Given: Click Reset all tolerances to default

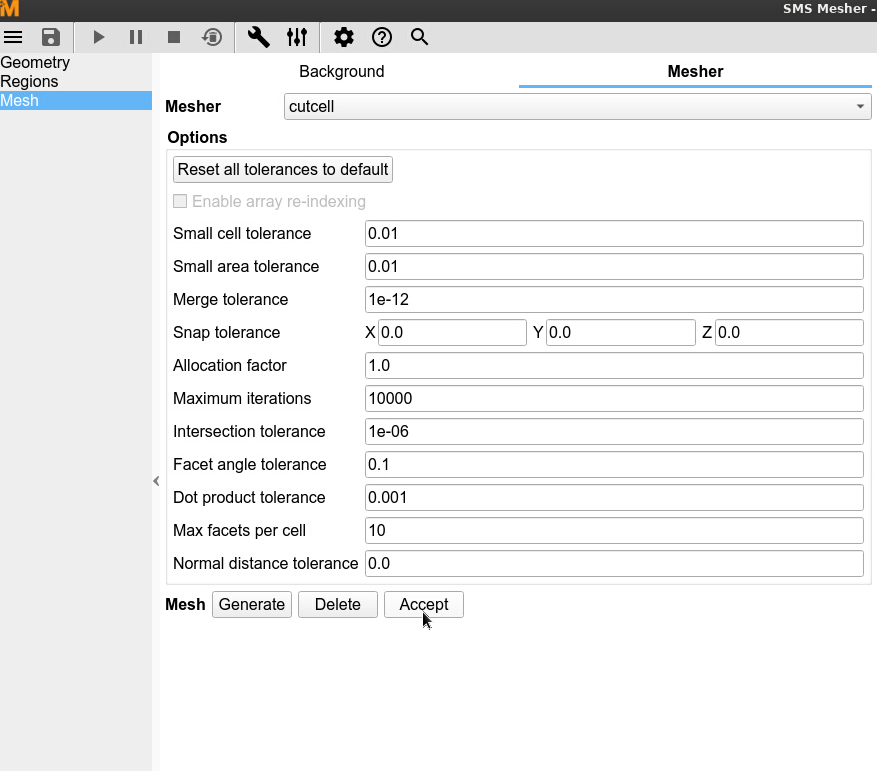Looking at the screenshot, I should coord(282,170).
